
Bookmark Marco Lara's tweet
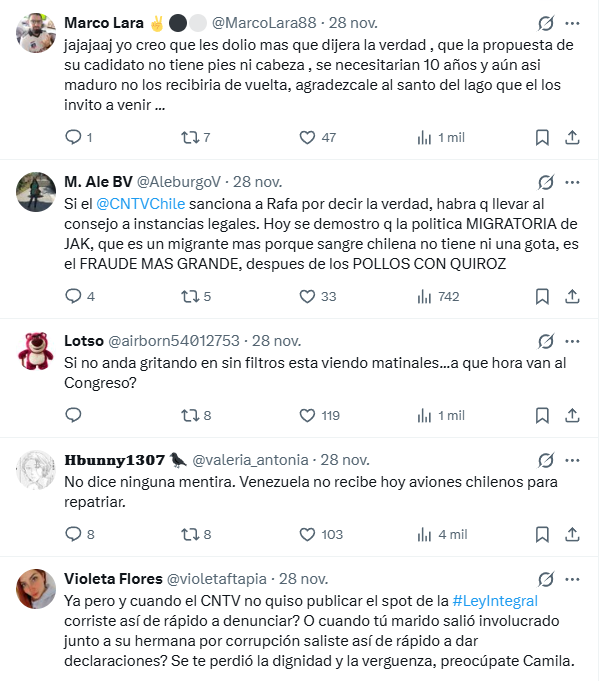541,137
